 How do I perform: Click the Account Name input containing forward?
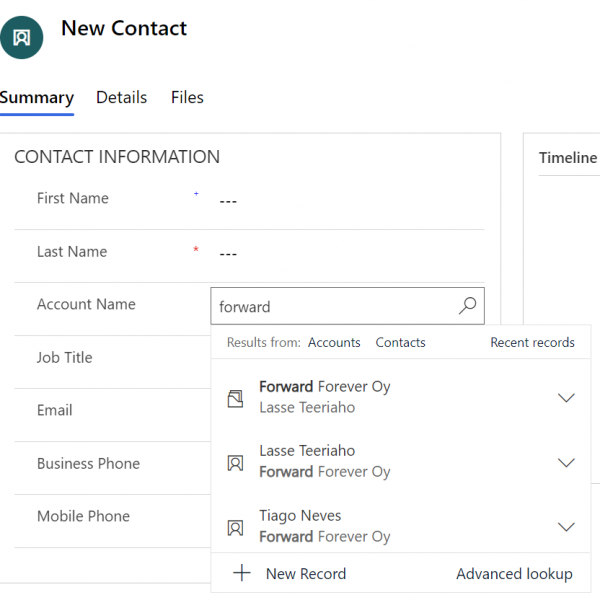(347, 306)
